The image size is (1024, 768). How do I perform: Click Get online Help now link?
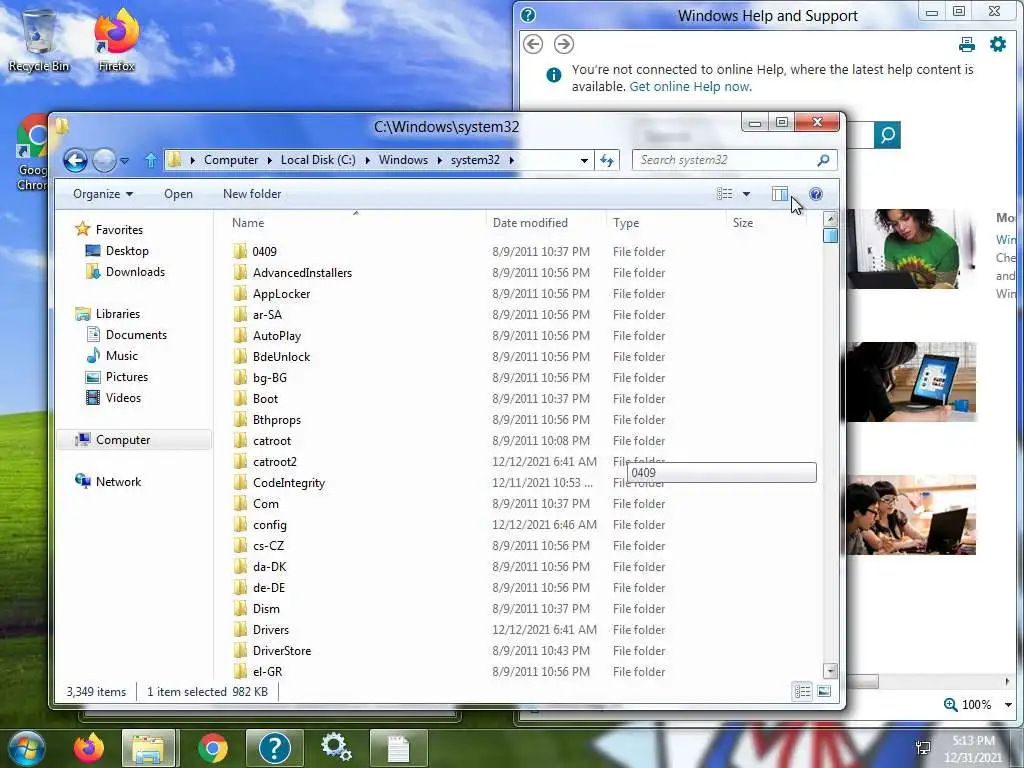coord(689,87)
